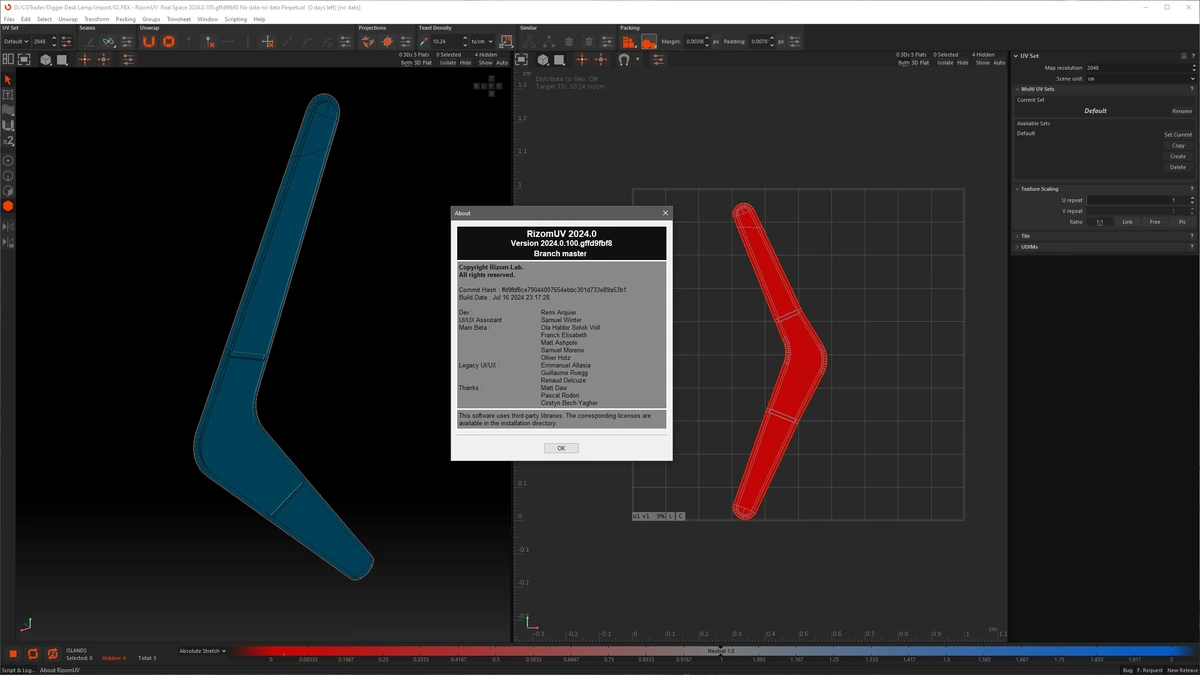The image size is (1200, 675).
Task: Open the 2048 map size dropdown in toolbar
Action: (x=44, y=41)
